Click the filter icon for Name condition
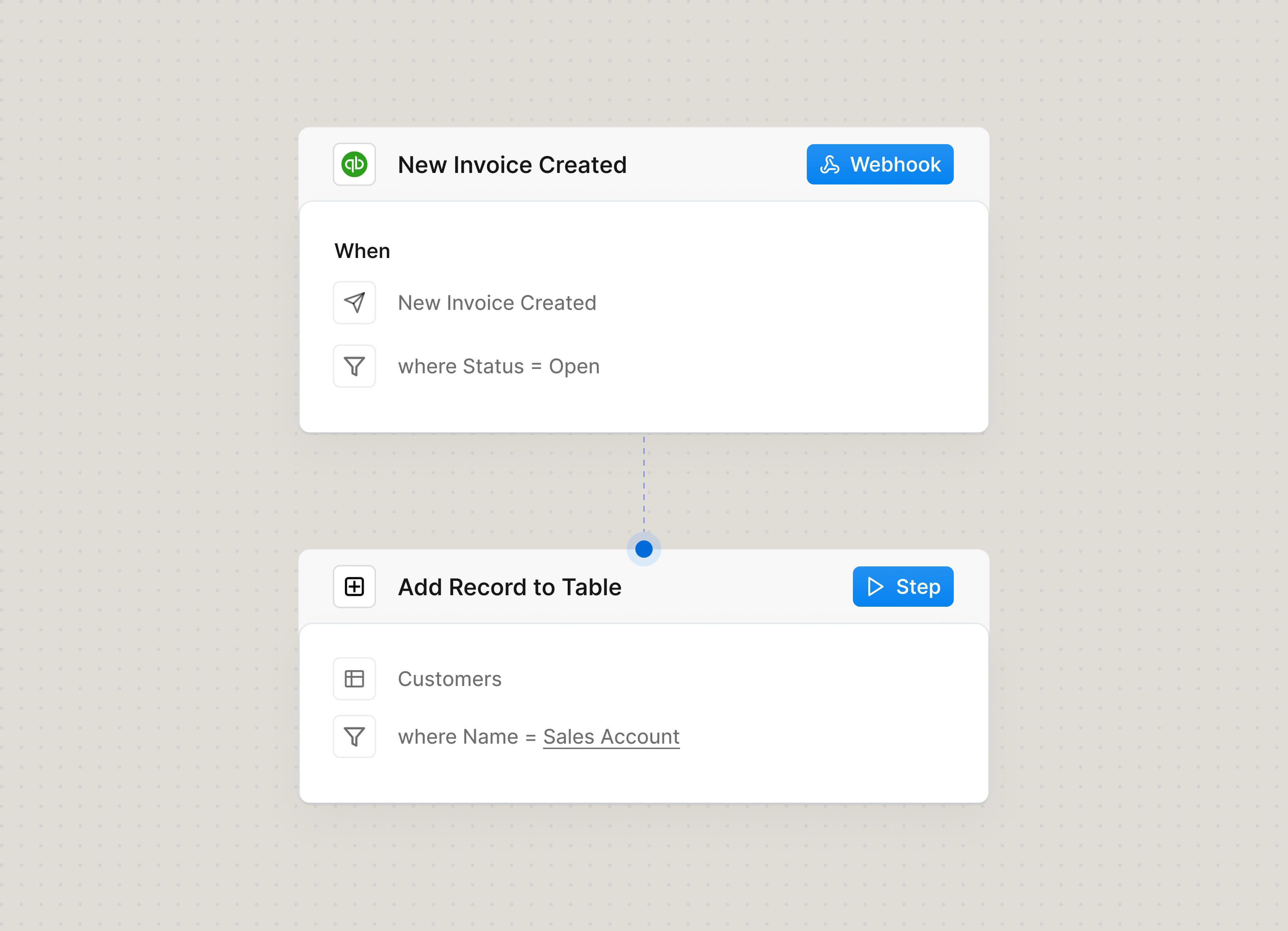The image size is (1288, 931). tap(354, 736)
